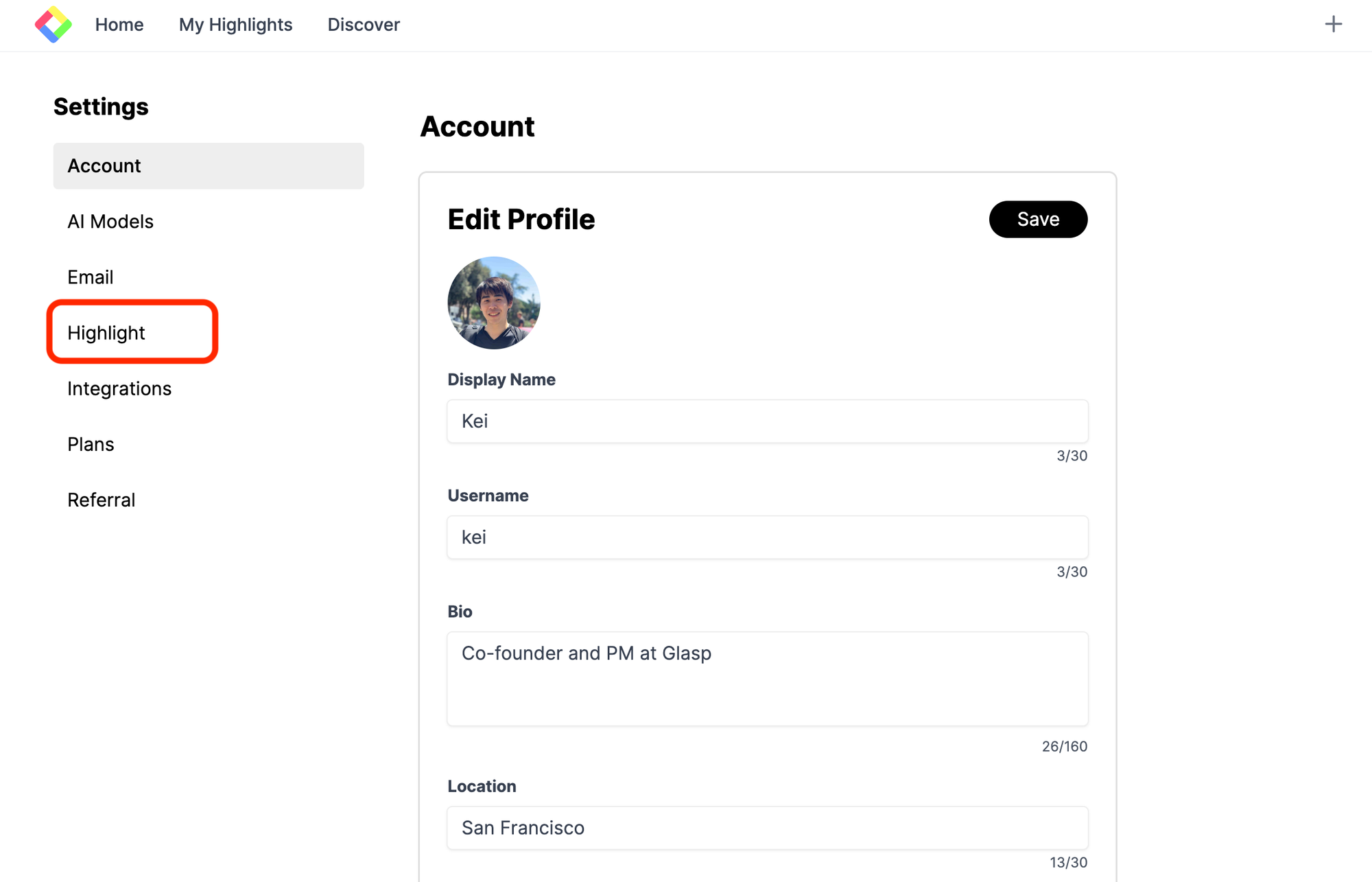Click the Location field label
The width and height of the screenshot is (1372, 882).
pyautogui.click(x=482, y=786)
